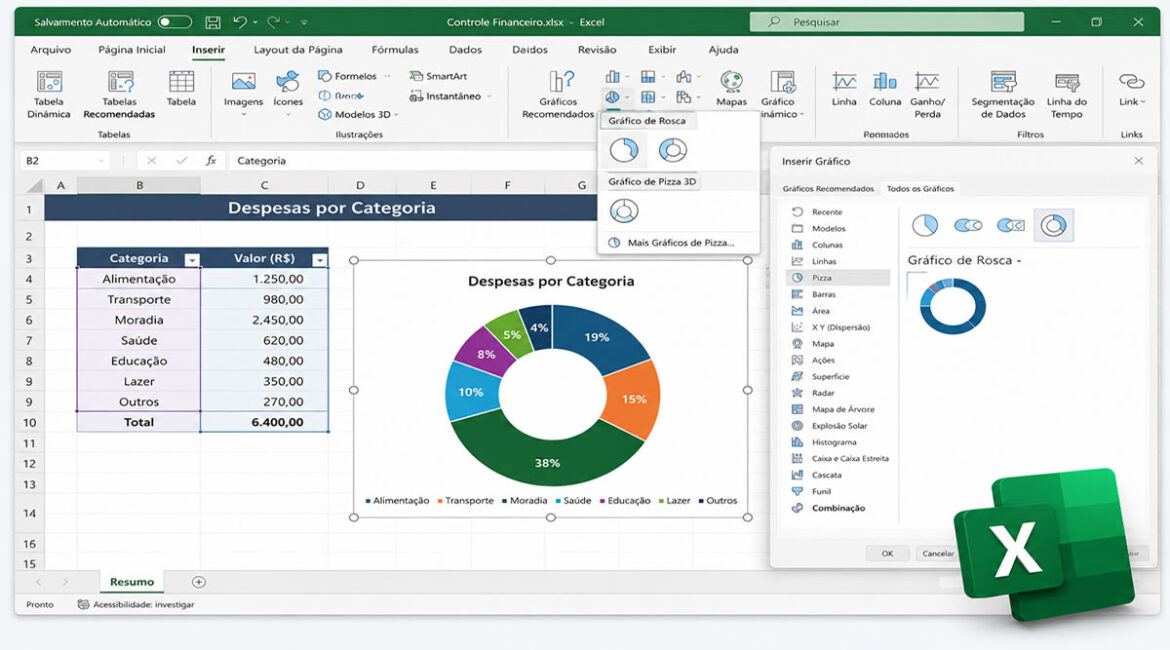The image size is (1170, 650).
Task: Click OK in Inserir Gráfico dialog
Action: click(x=887, y=553)
